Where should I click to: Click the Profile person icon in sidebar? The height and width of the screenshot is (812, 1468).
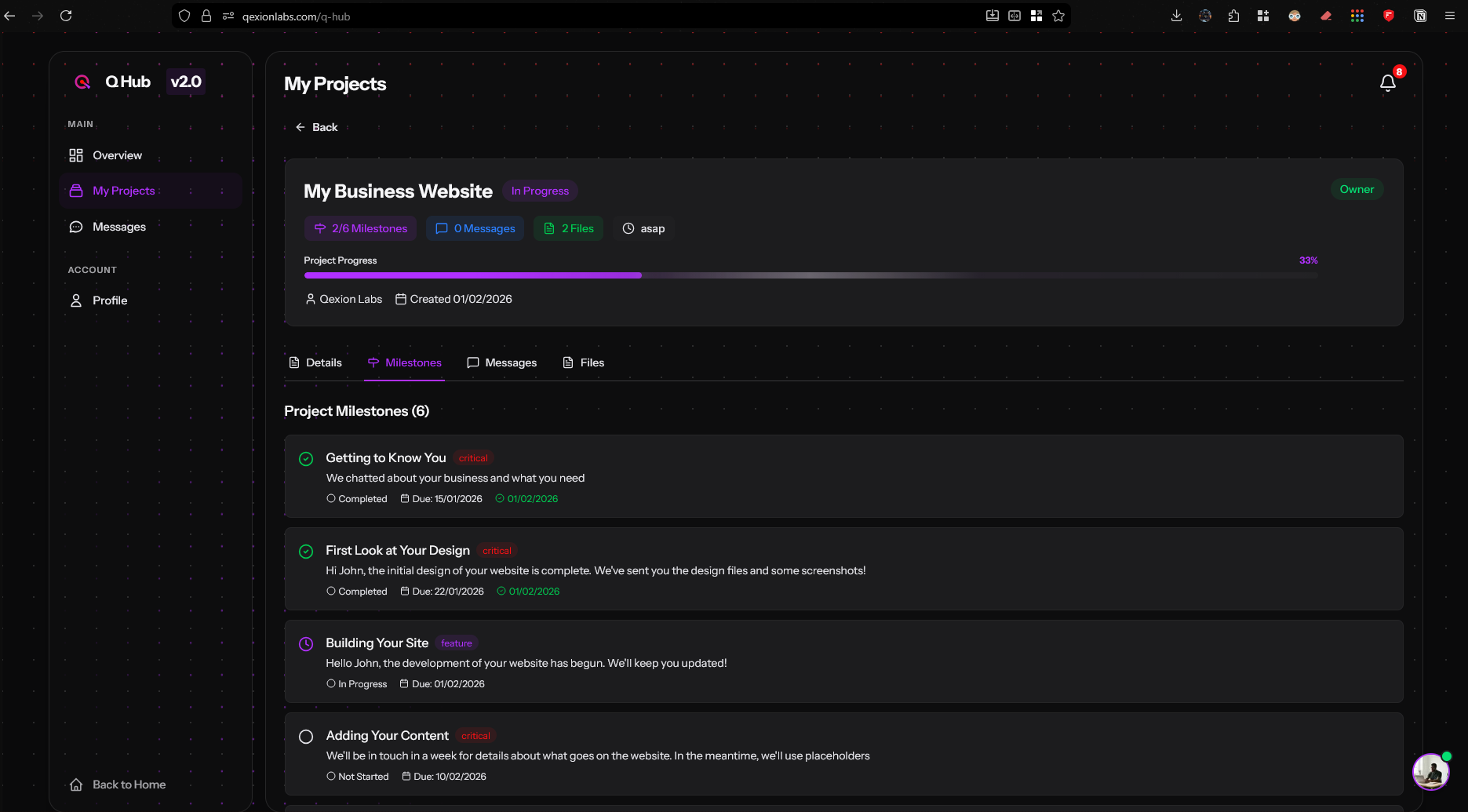pos(75,300)
